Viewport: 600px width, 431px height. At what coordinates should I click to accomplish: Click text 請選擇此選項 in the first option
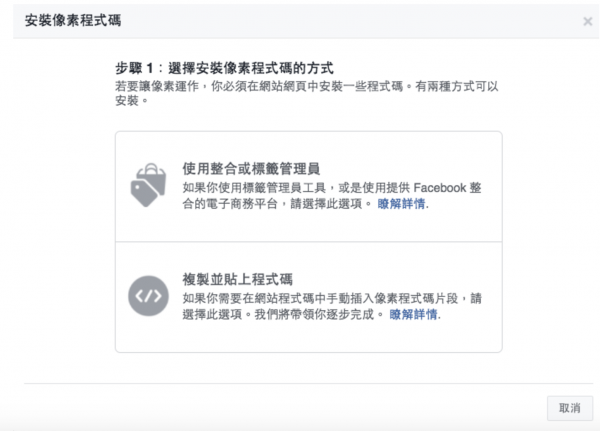point(326,204)
